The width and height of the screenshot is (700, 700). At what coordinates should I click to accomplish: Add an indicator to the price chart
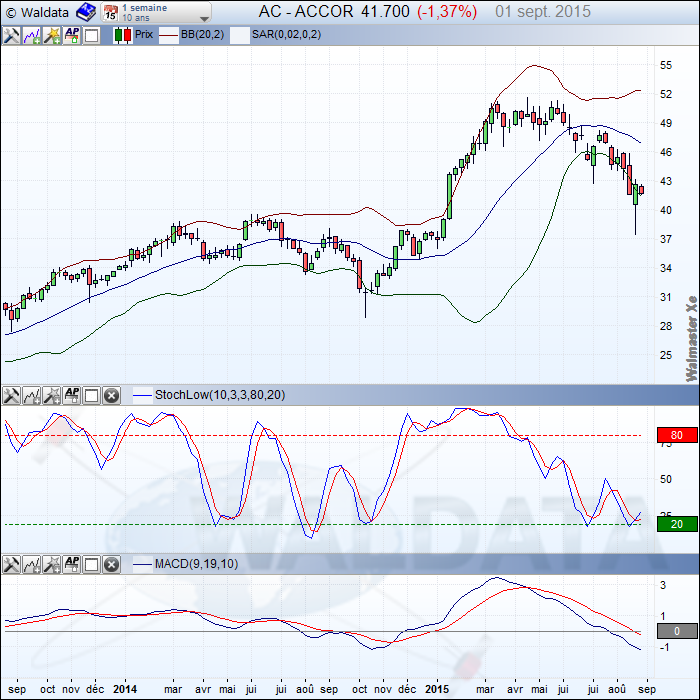(x=31, y=35)
